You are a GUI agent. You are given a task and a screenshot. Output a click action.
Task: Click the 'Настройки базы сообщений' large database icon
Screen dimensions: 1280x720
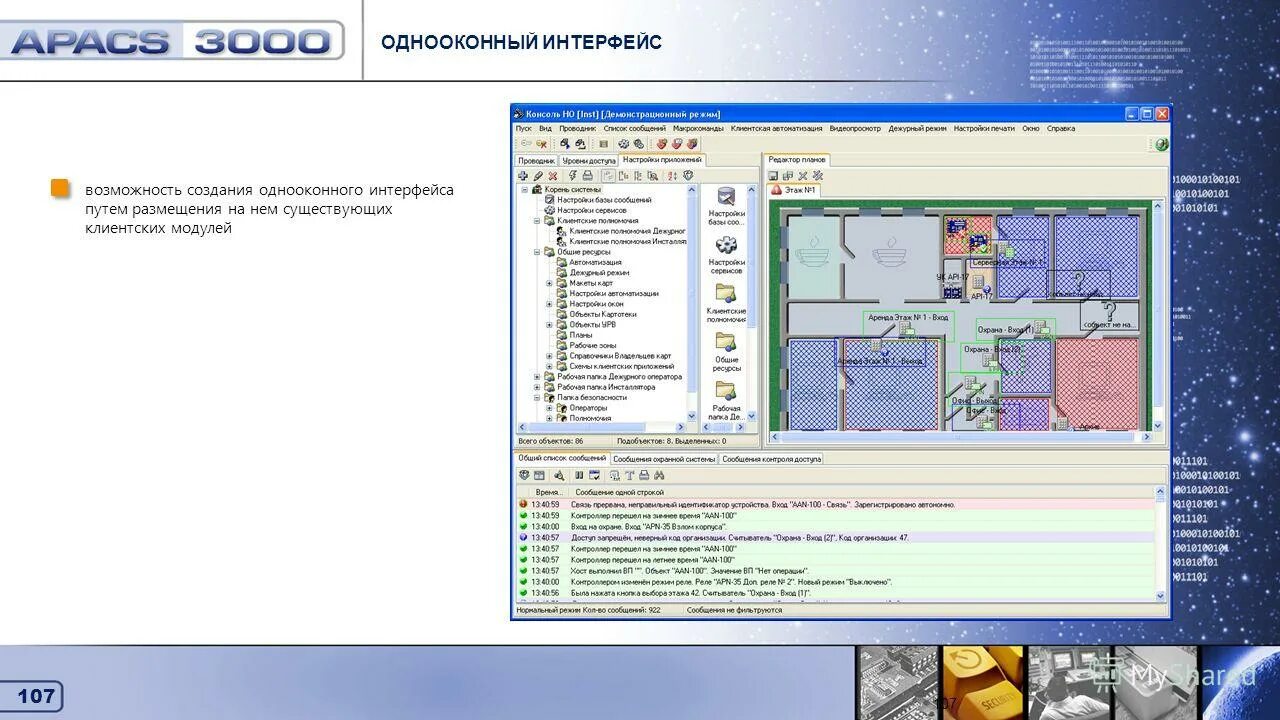726,196
